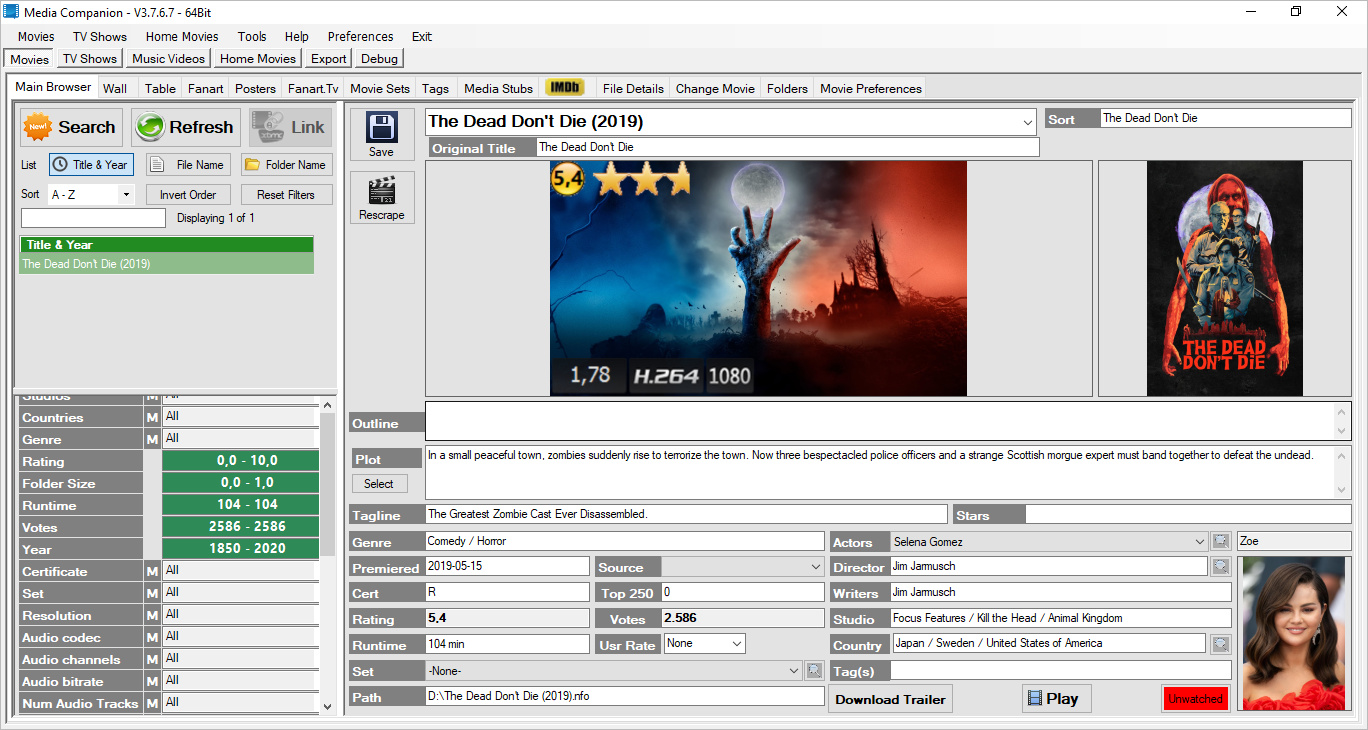Switch to the Fanart.Tv tab

(x=313, y=88)
